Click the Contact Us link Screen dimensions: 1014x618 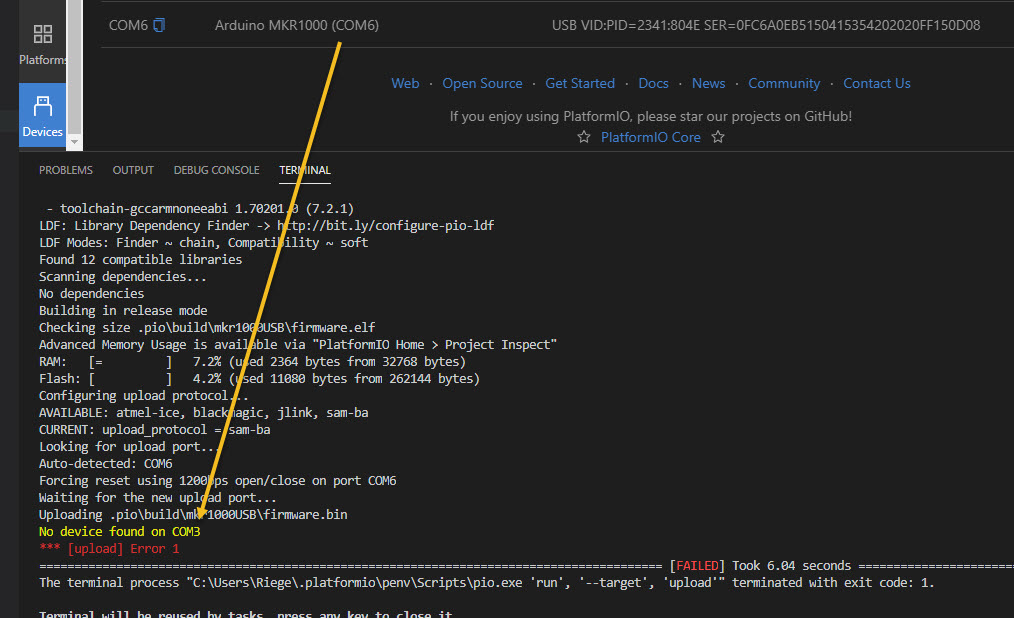(877, 83)
